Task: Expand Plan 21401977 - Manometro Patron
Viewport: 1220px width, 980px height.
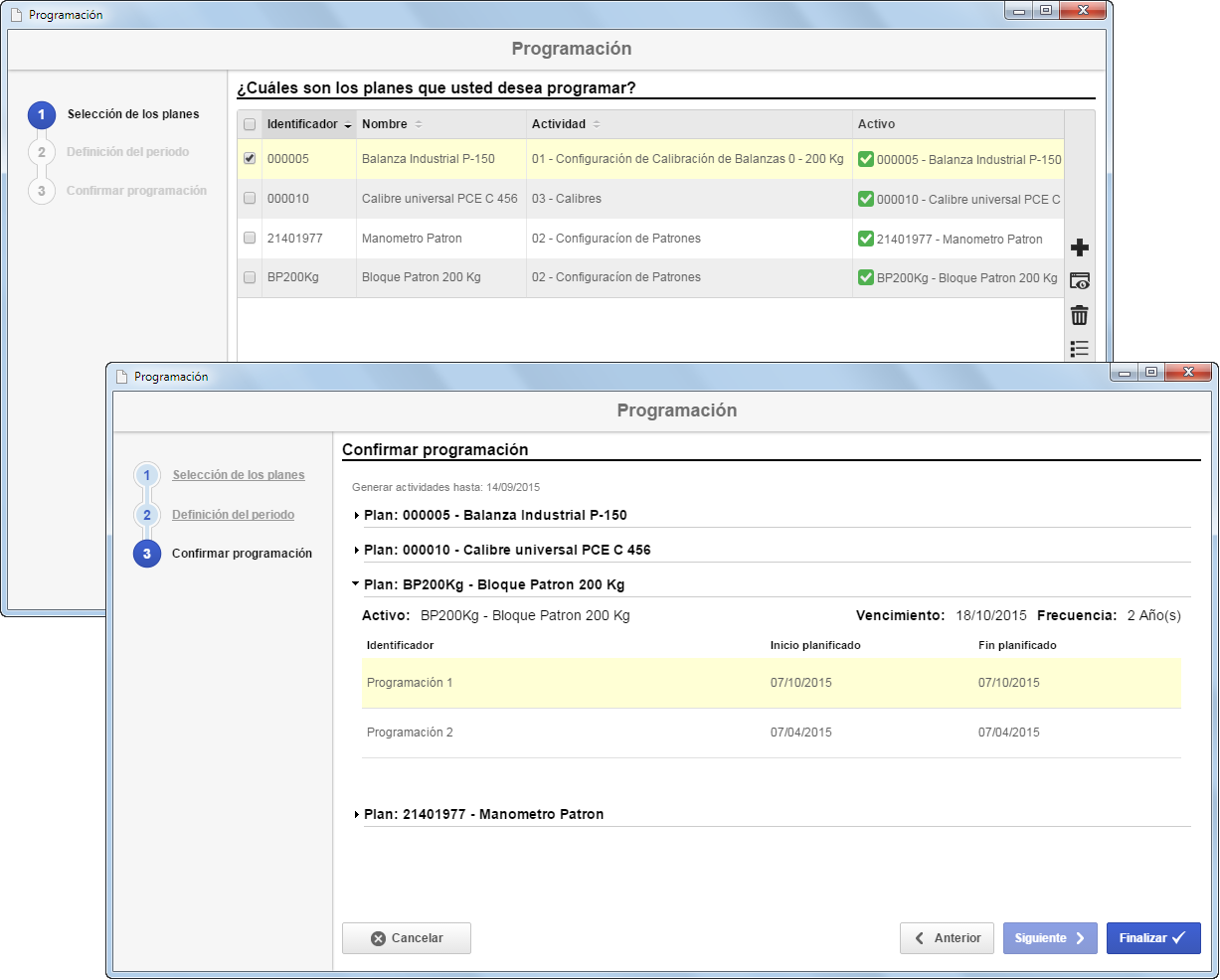Action: pyautogui.click(x=356, y=815)
